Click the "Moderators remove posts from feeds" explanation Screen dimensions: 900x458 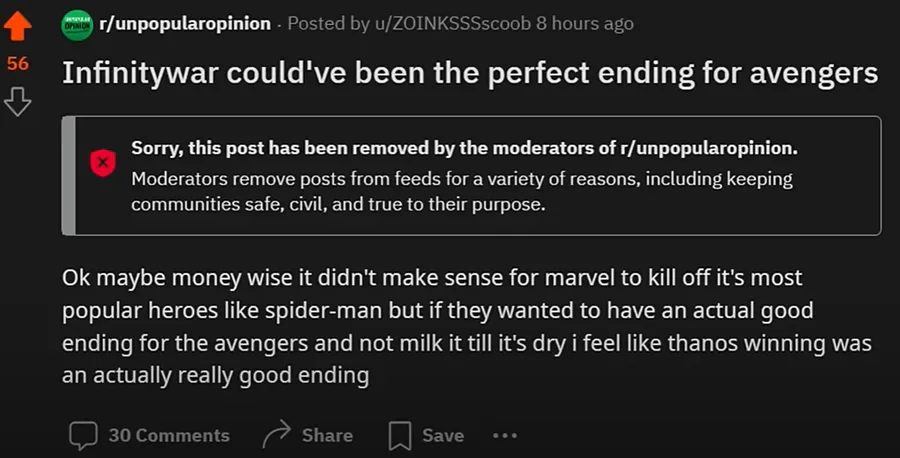pyautogui.click(x=462, y=191)
